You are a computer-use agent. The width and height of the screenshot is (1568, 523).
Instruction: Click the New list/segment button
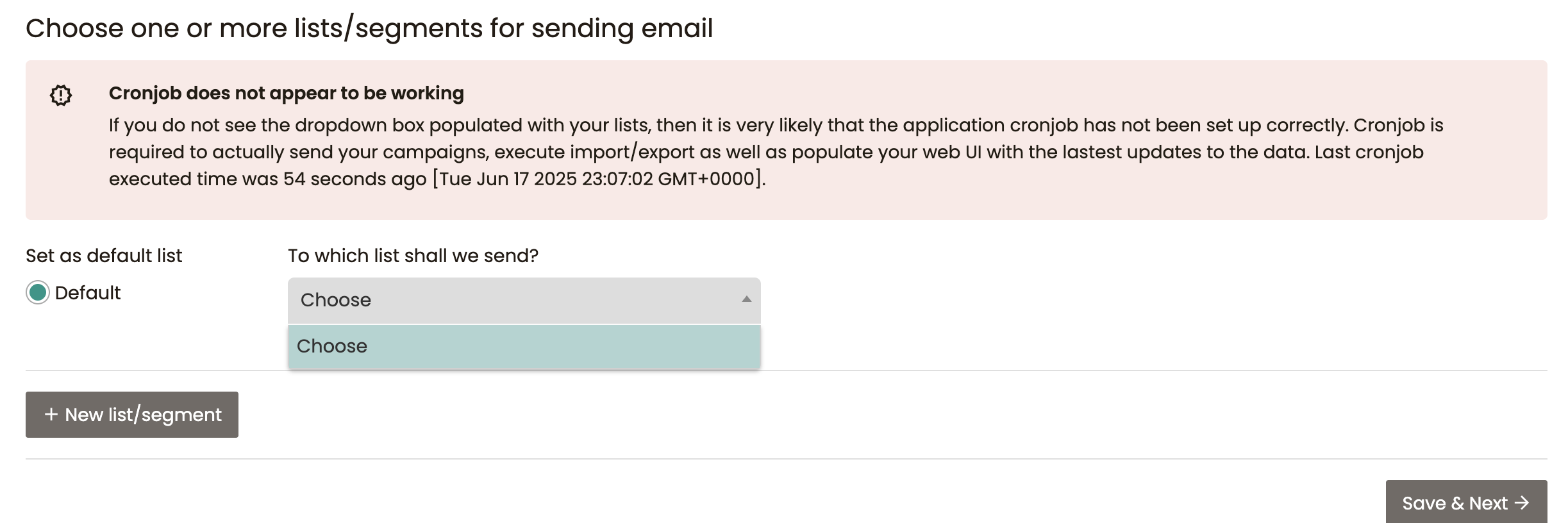(132, 415)
